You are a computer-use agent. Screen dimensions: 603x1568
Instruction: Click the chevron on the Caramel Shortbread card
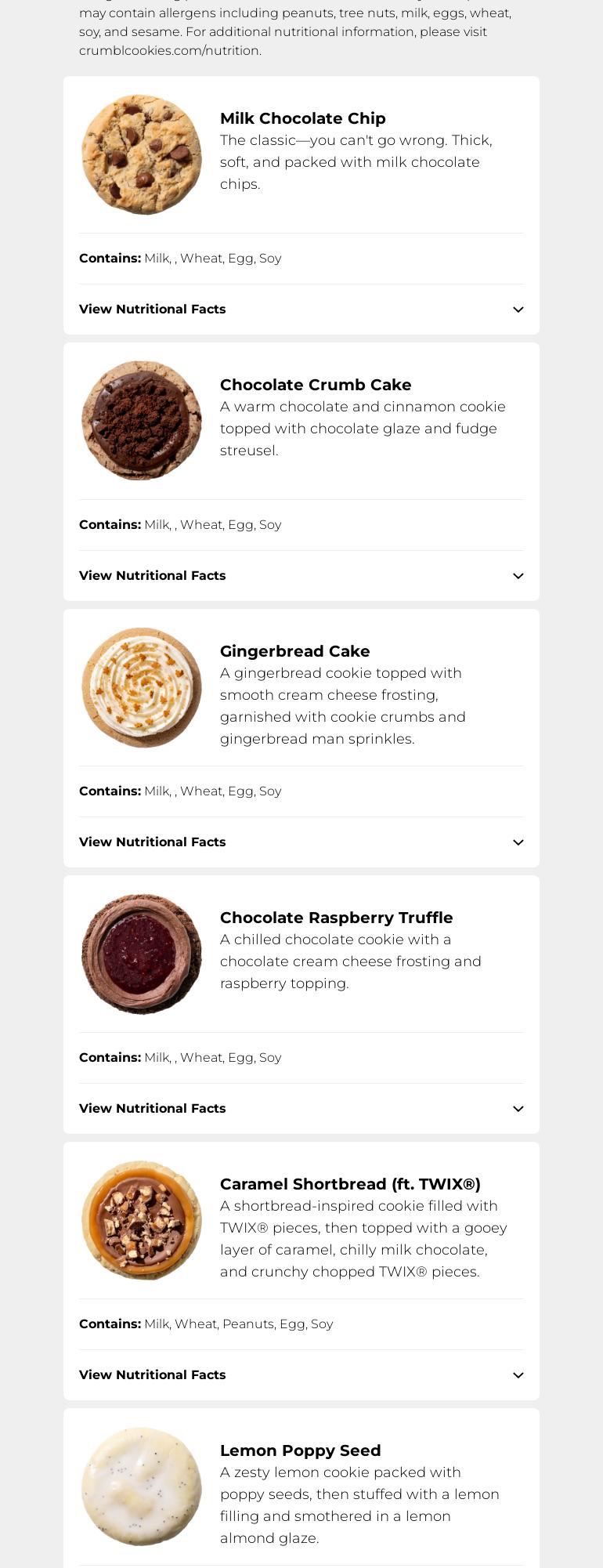(518, 1374)
